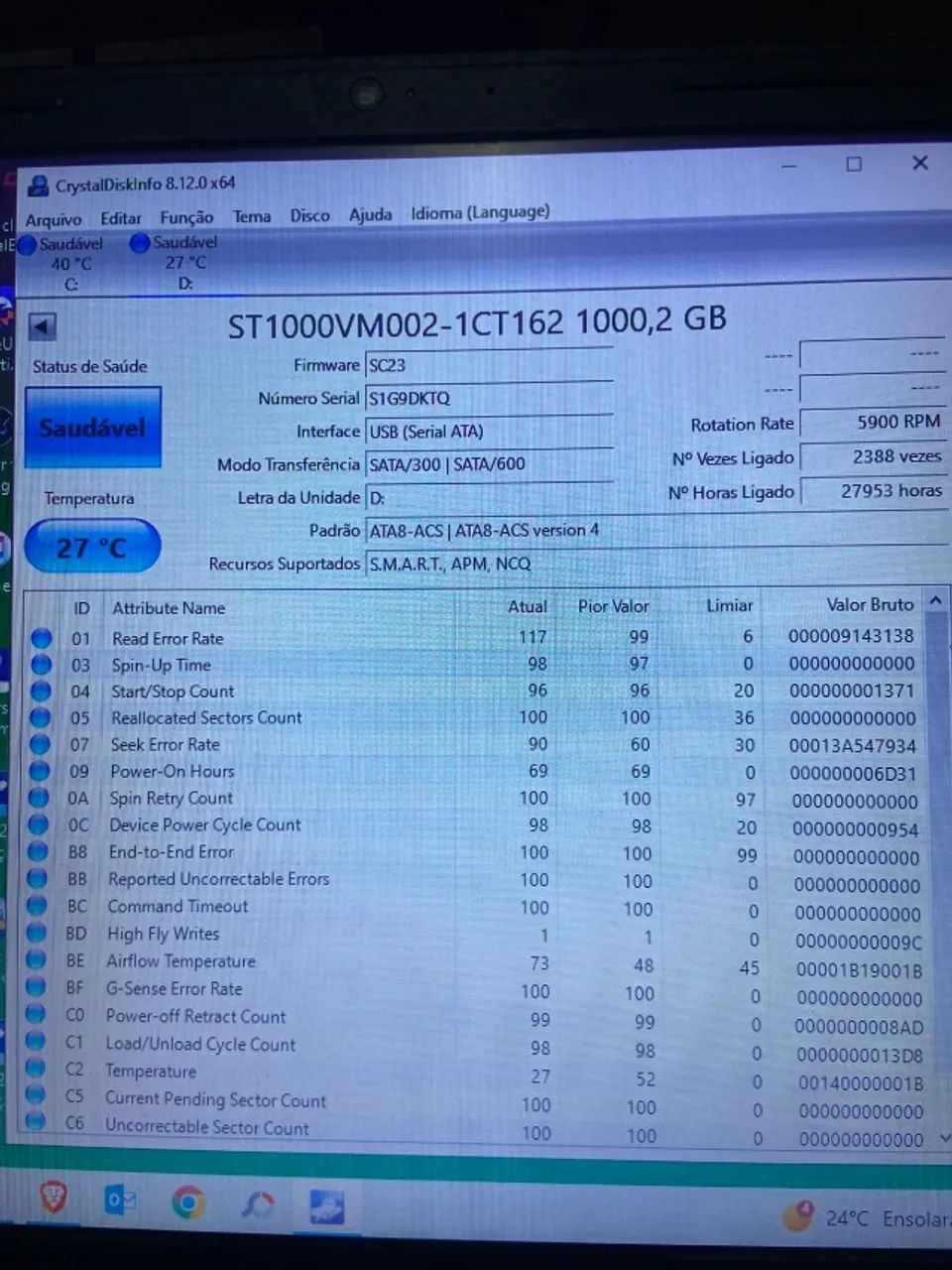Click the 24°C weather widget in taskbar

coord(867,1217)
